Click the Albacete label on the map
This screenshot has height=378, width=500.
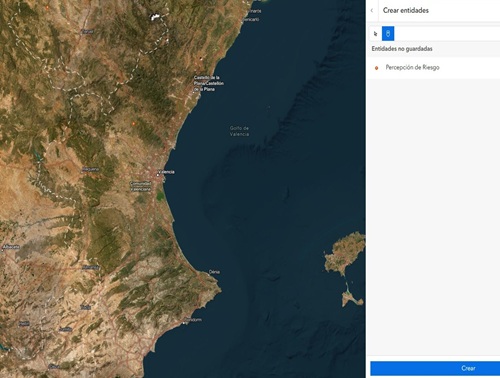11,247
